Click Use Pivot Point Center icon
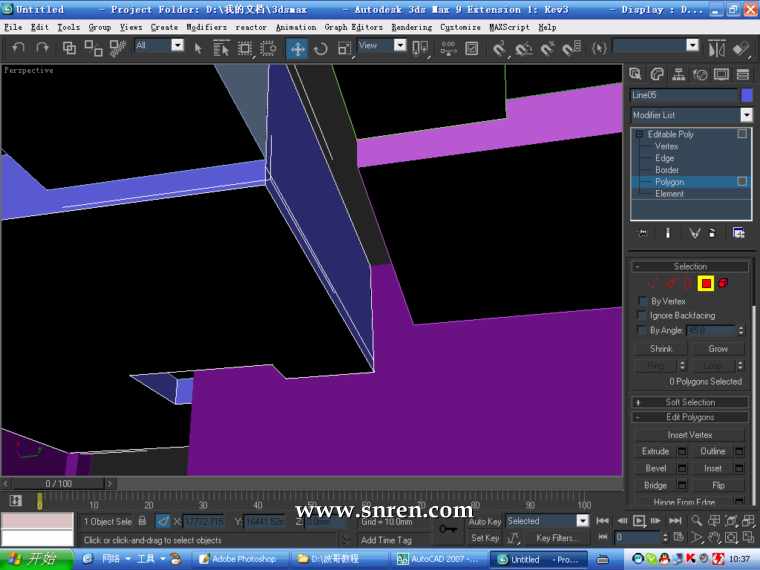The image size is (760, 570). [420, 48]
